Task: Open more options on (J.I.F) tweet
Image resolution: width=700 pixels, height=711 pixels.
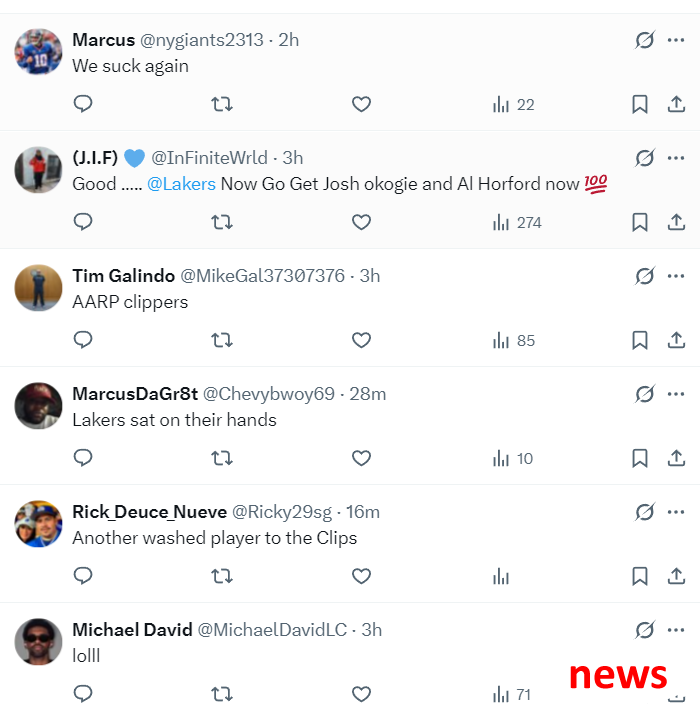Action: tap(676, 158)
